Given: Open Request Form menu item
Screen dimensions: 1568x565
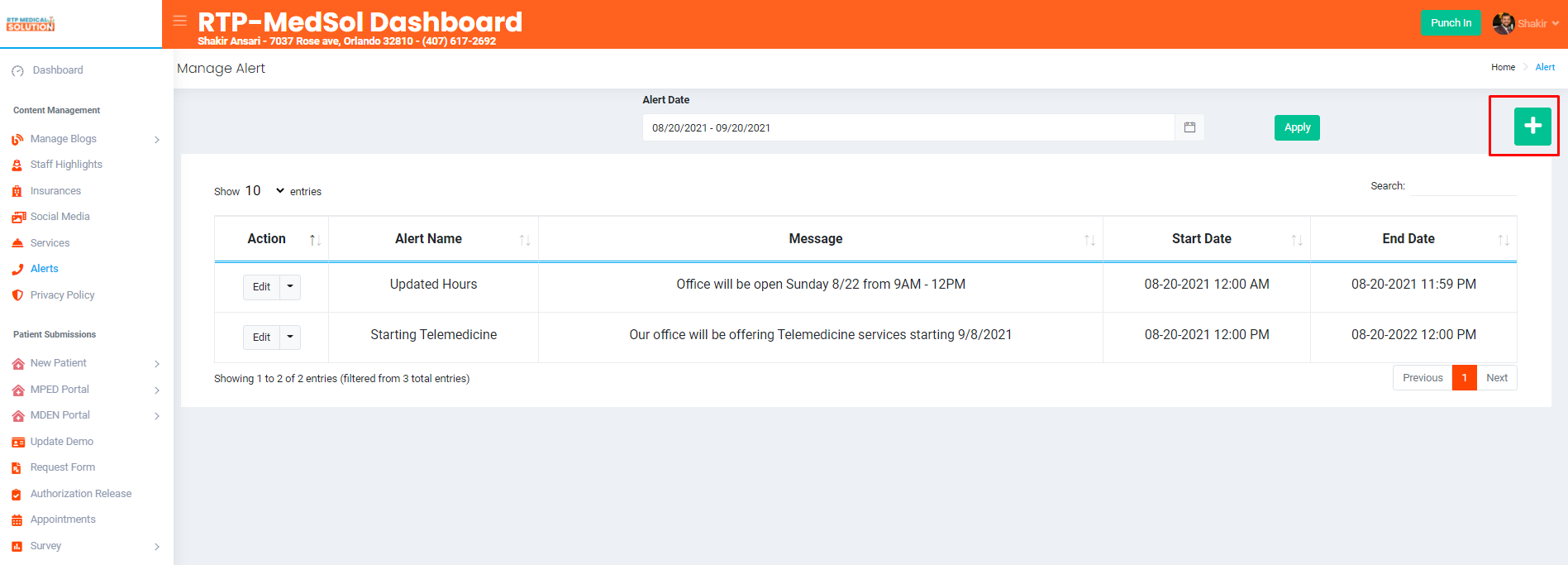Looking at the screenshot, I should click(x=63, y=467).
